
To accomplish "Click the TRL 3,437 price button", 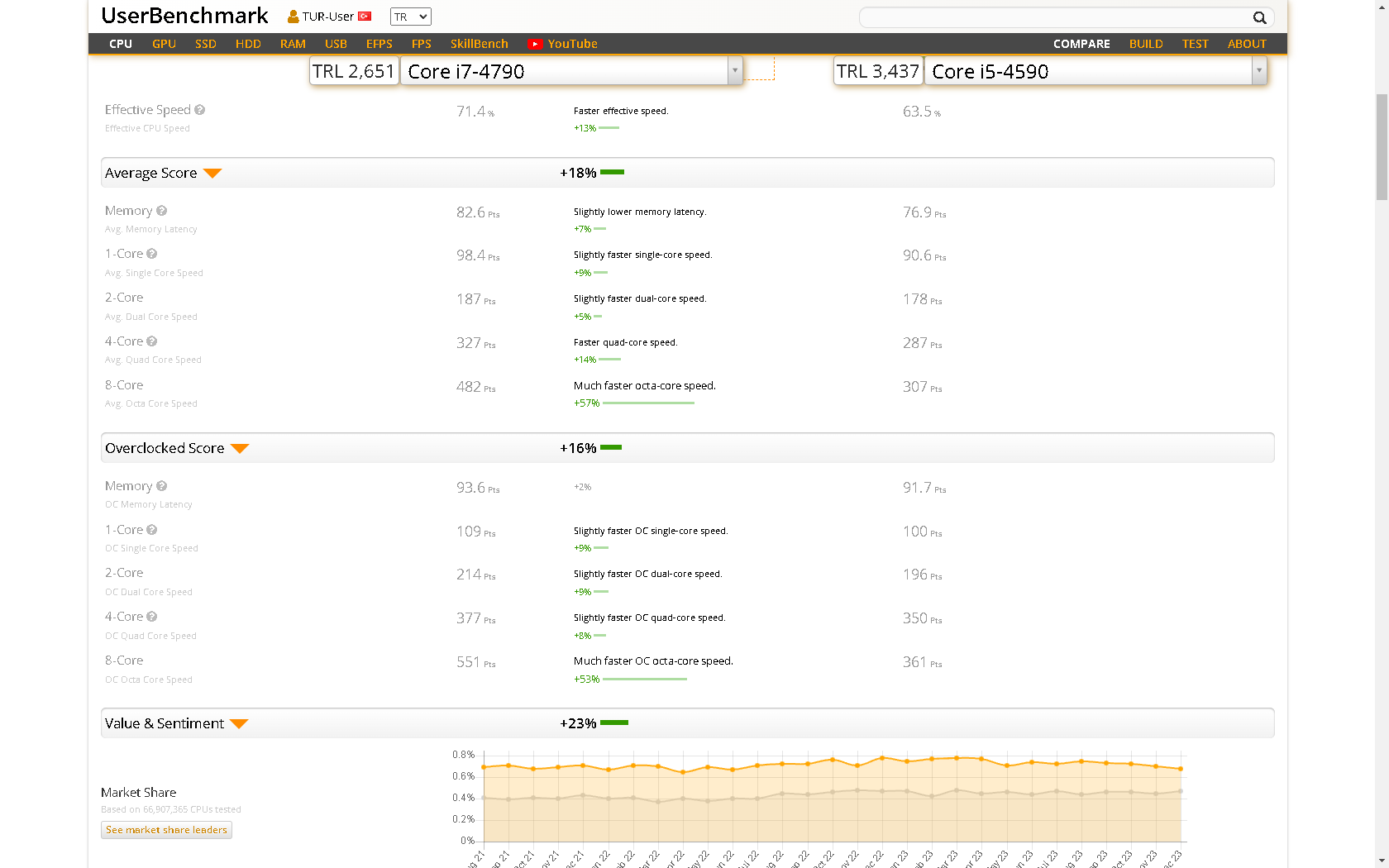I will pyautogui.click(x=878, y=71).
